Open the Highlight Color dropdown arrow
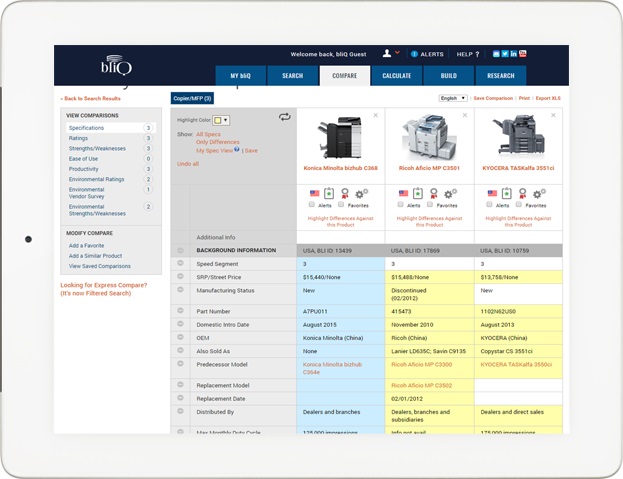The width and height of the screenshot is (623, 479). point(225,120)
